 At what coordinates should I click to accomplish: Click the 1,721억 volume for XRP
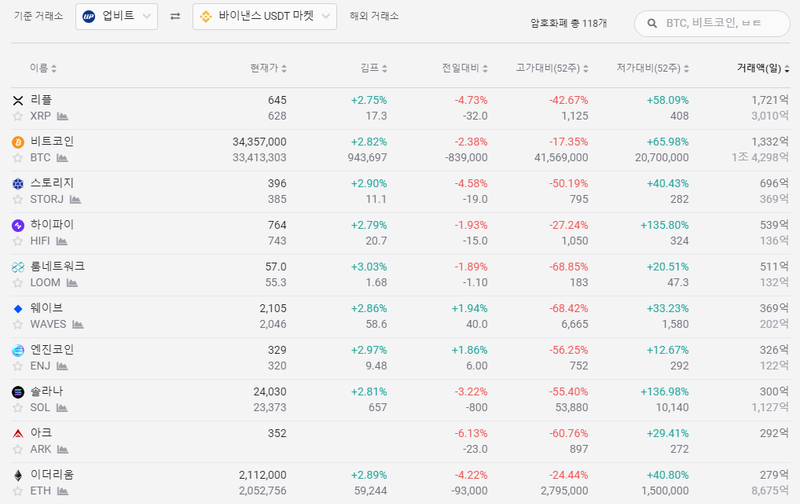point(769,100)
